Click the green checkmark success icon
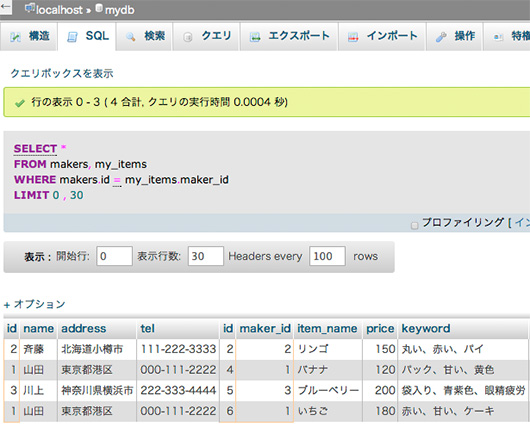530x427 pixels. (20, 103)
